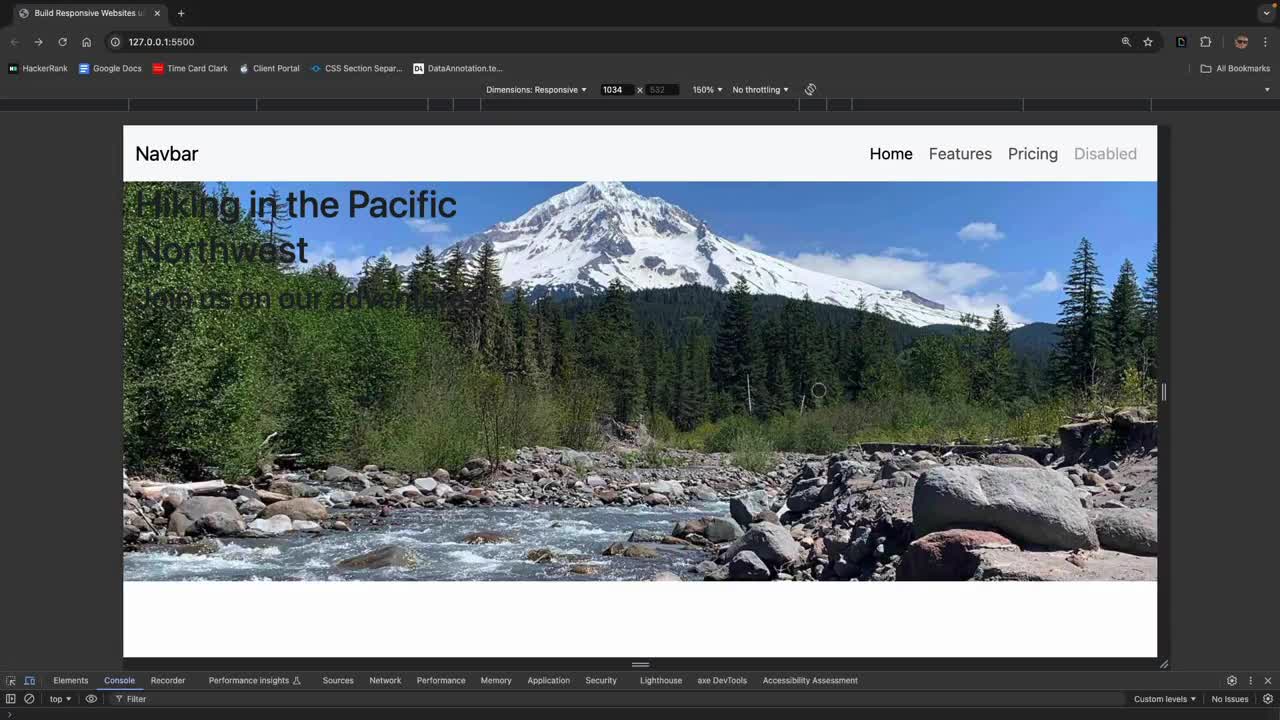Click the Features link in the navbar
Viewport: 1280px width, 720px height.
(x=960, y=154)
